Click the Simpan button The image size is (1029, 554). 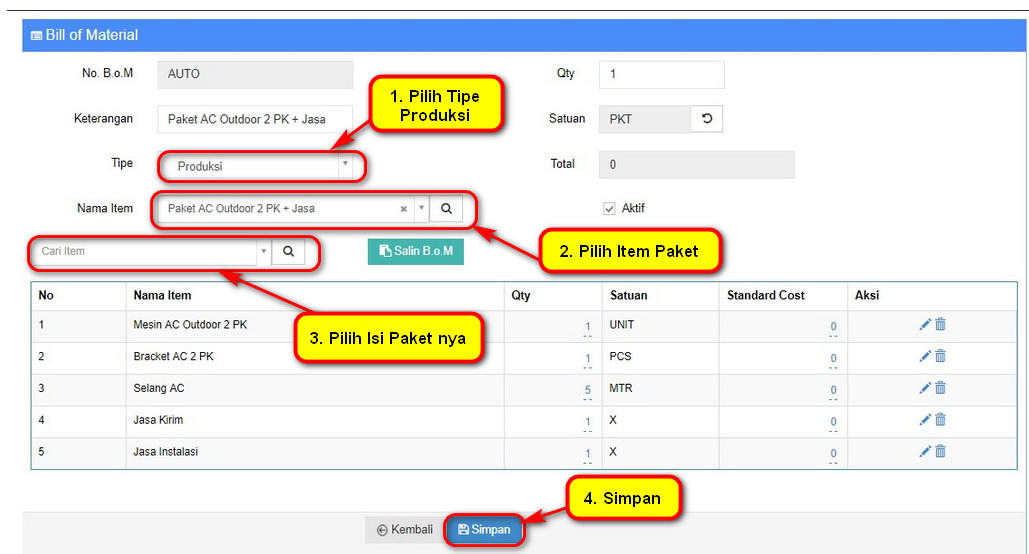click(x=485, y=530)
